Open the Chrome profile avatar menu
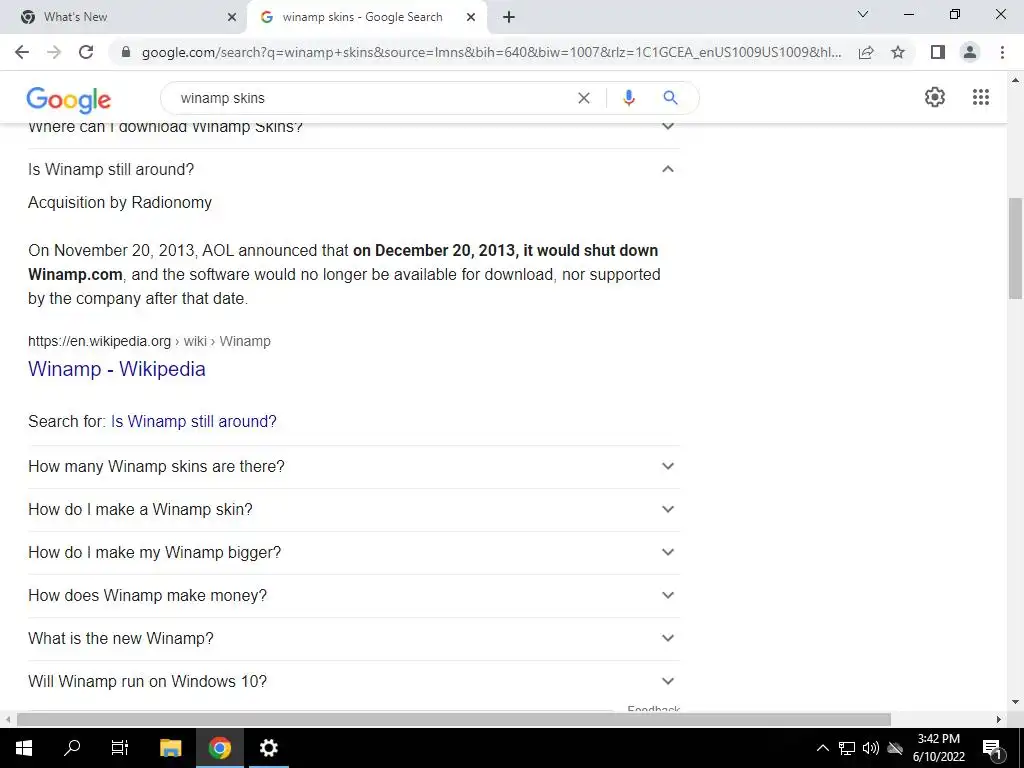The width and height of the screenshot is (1024, 768). (970, 52)
